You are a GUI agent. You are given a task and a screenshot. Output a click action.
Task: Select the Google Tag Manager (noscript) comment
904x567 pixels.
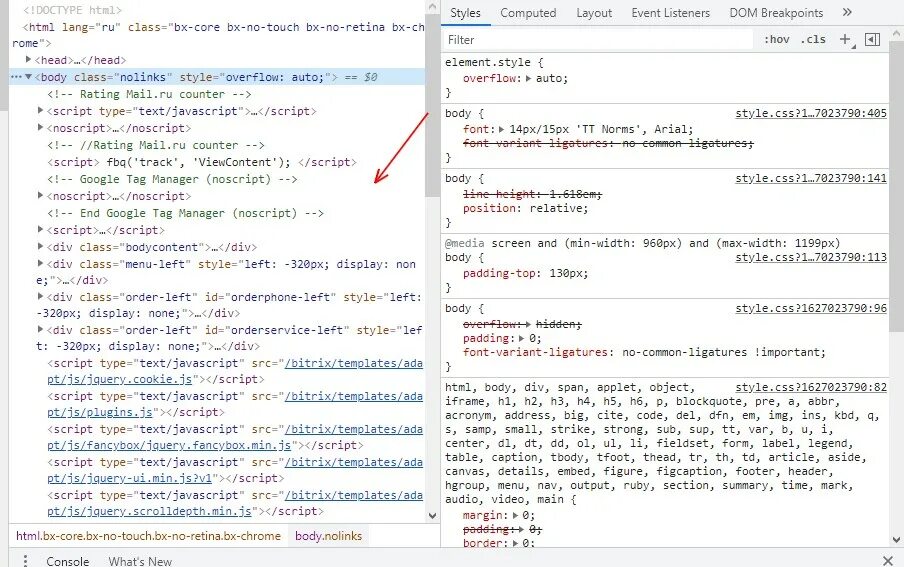[x=172, y=179]
